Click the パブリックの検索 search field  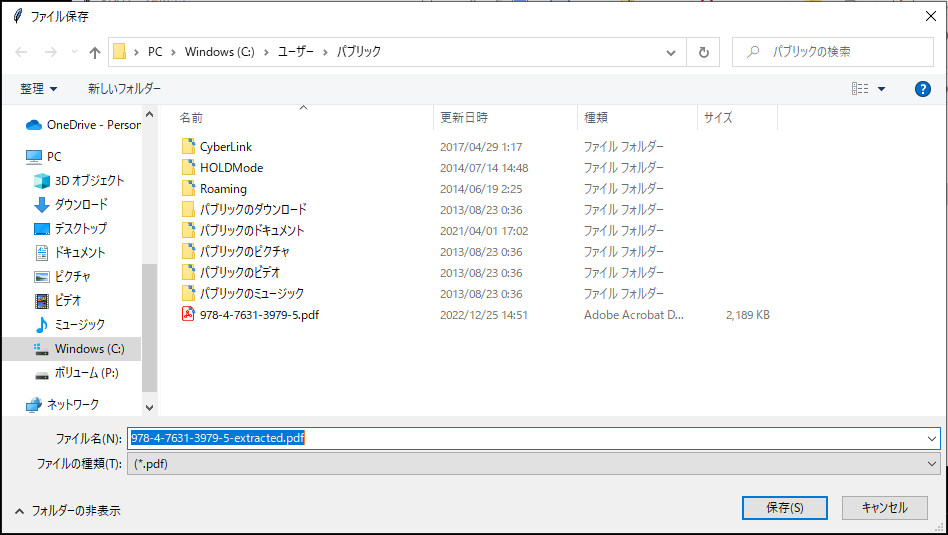[840, 52]
